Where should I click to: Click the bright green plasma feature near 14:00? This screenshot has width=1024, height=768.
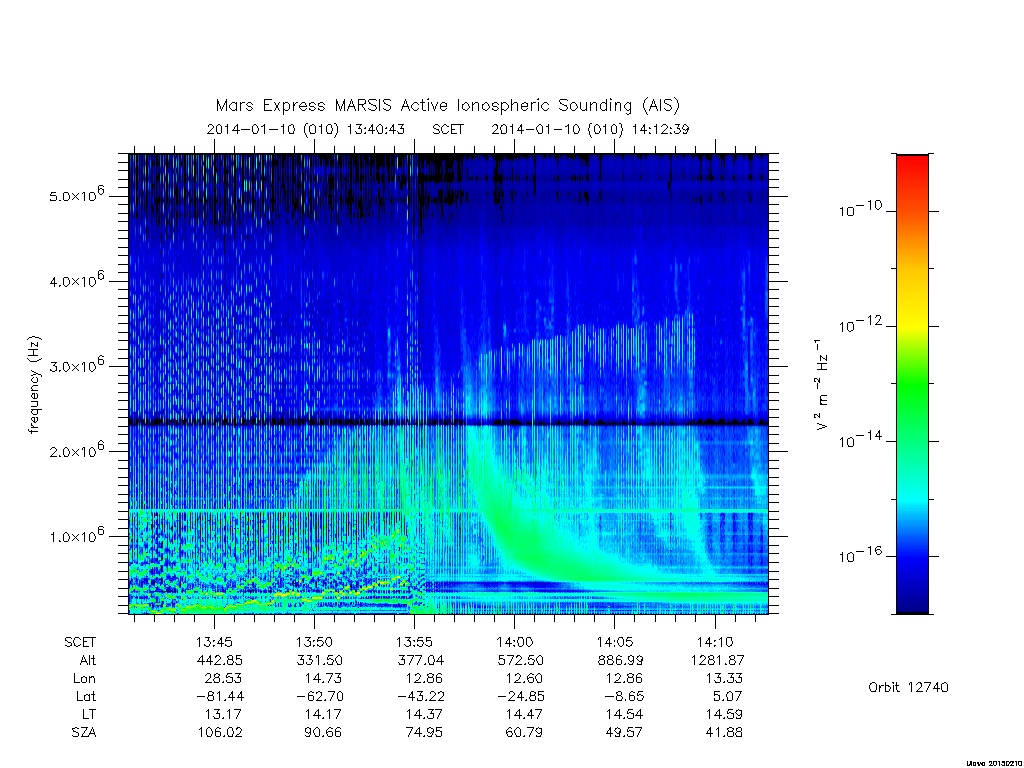pos(522,529)
